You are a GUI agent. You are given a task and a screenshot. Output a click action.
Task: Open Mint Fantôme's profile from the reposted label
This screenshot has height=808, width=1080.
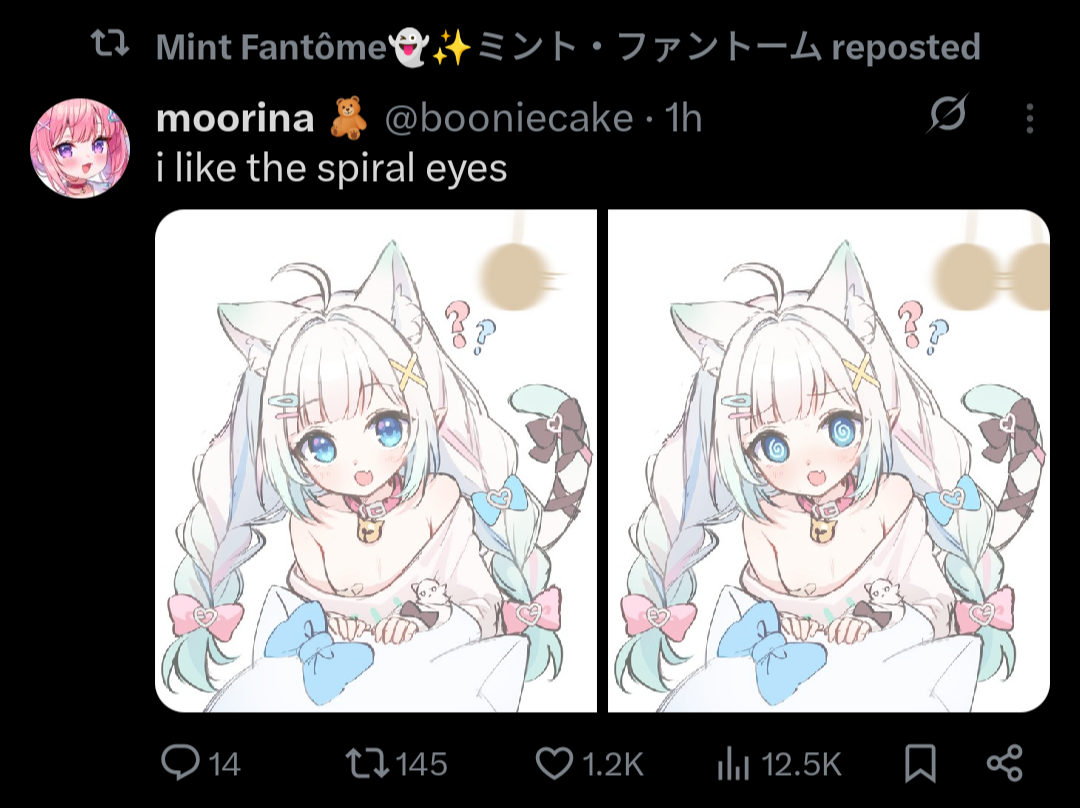(270, 46)
